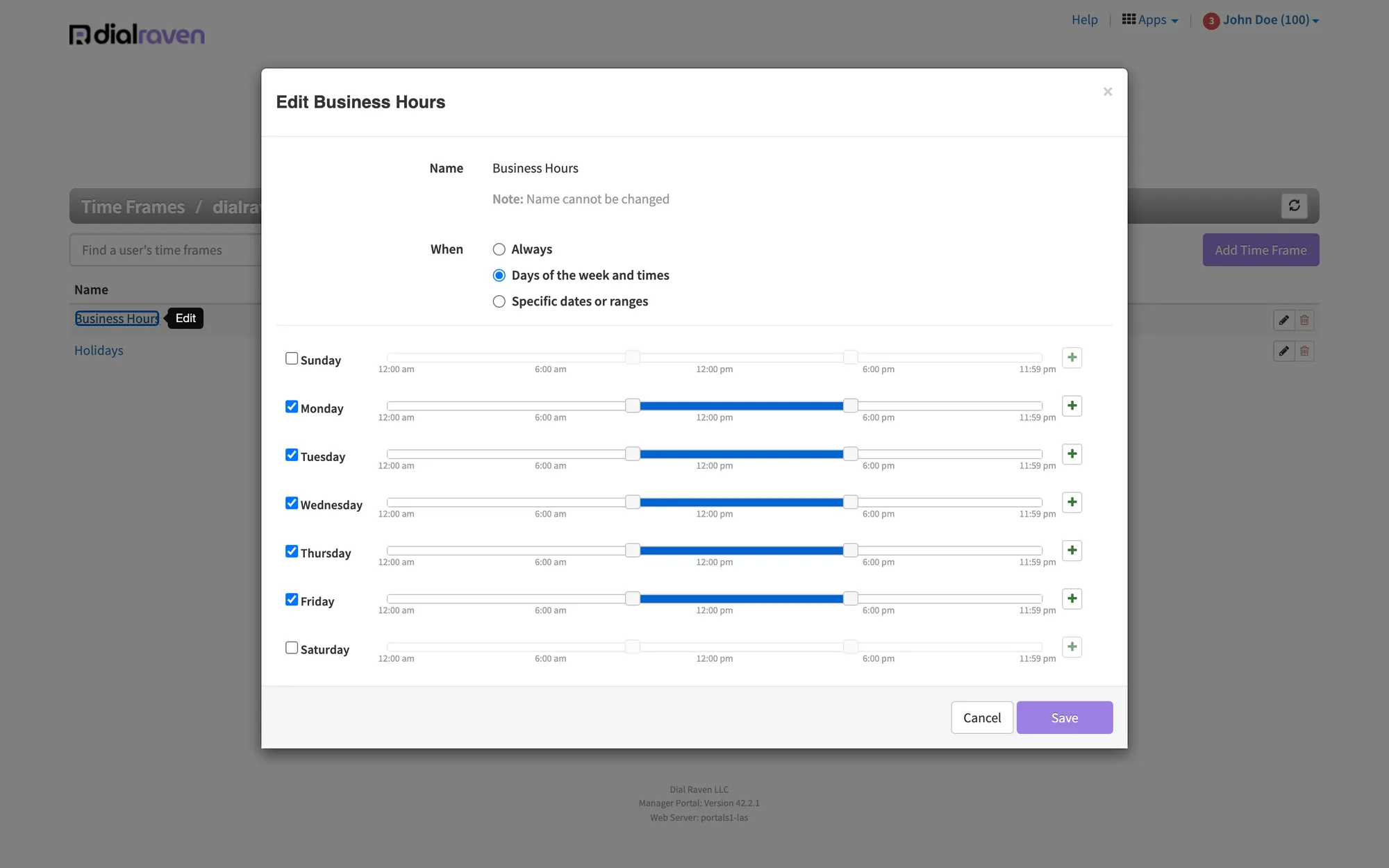Viewport: 1389px width, 868px height.
Task: Uncheck the Wednesday checkbox
Action: pyautogui.click(x=292, y=503)
